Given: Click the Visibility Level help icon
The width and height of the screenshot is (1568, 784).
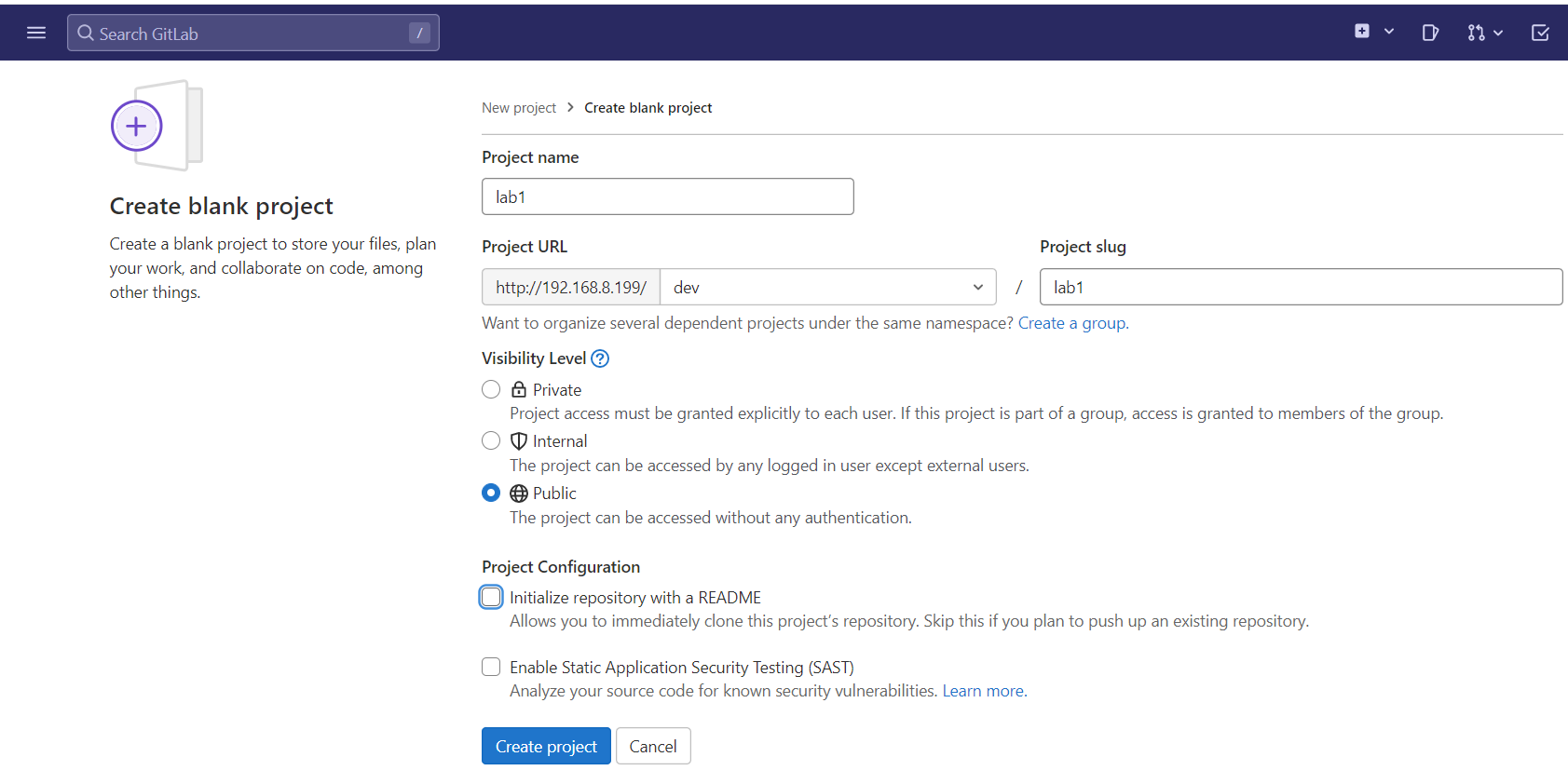Looking at the screenshot, I should click(x=600, y=358).
